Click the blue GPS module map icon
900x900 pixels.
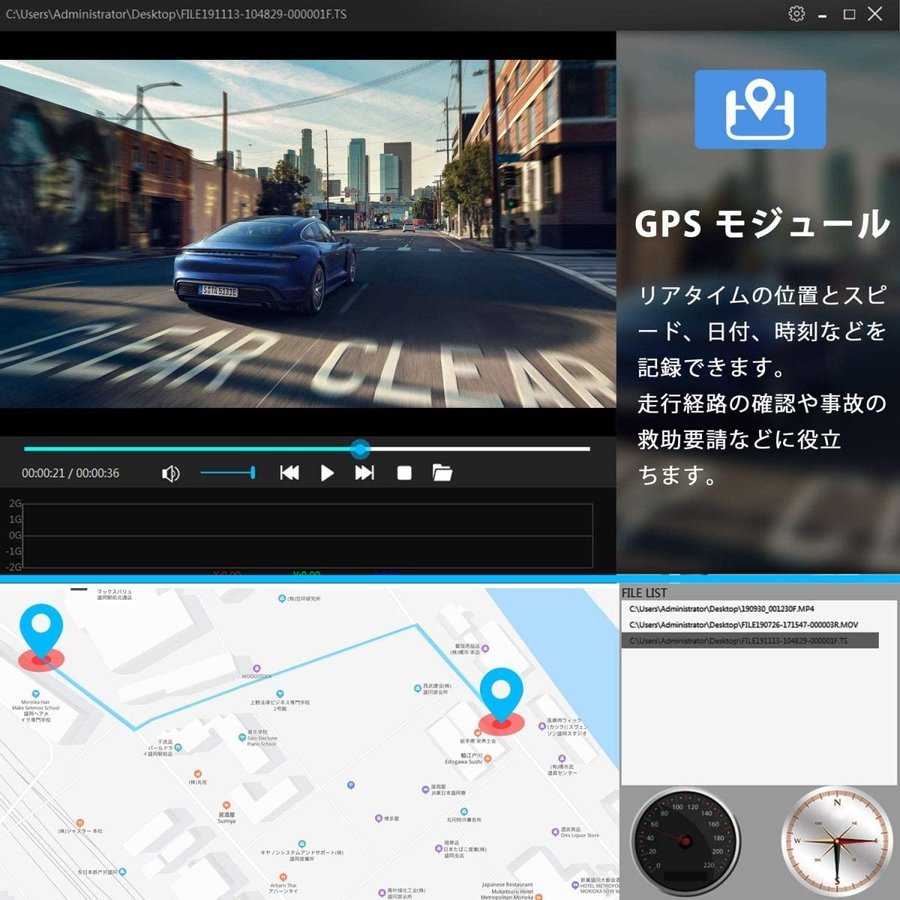[x=760, y=109]
